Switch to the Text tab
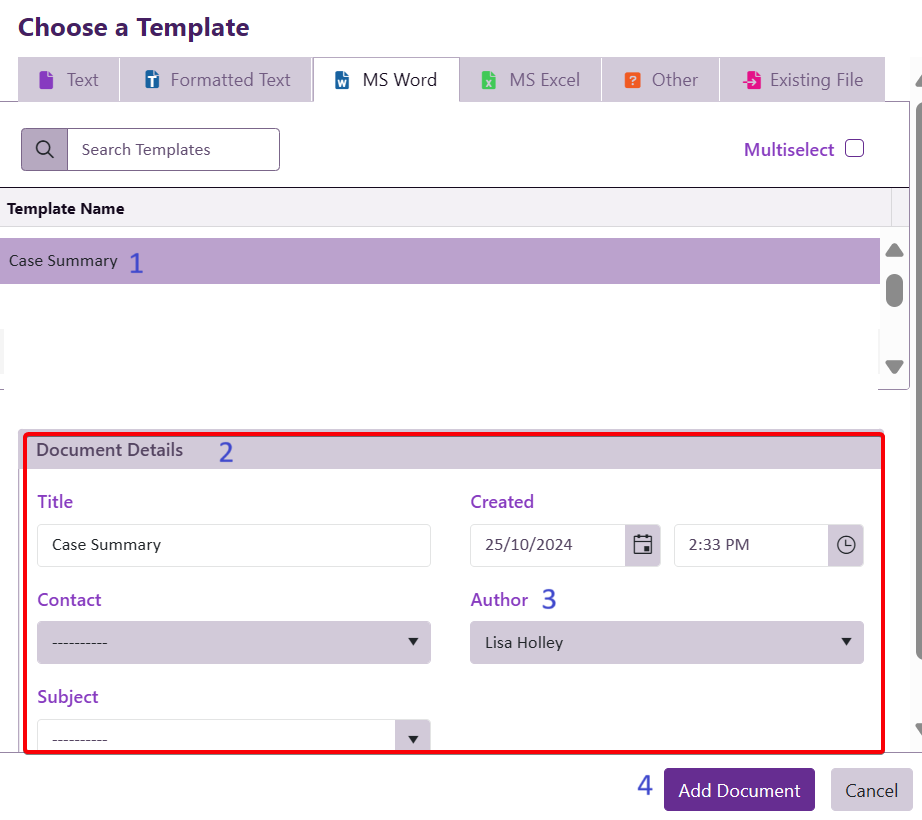922x820 pixels. (x=68, y=80)
